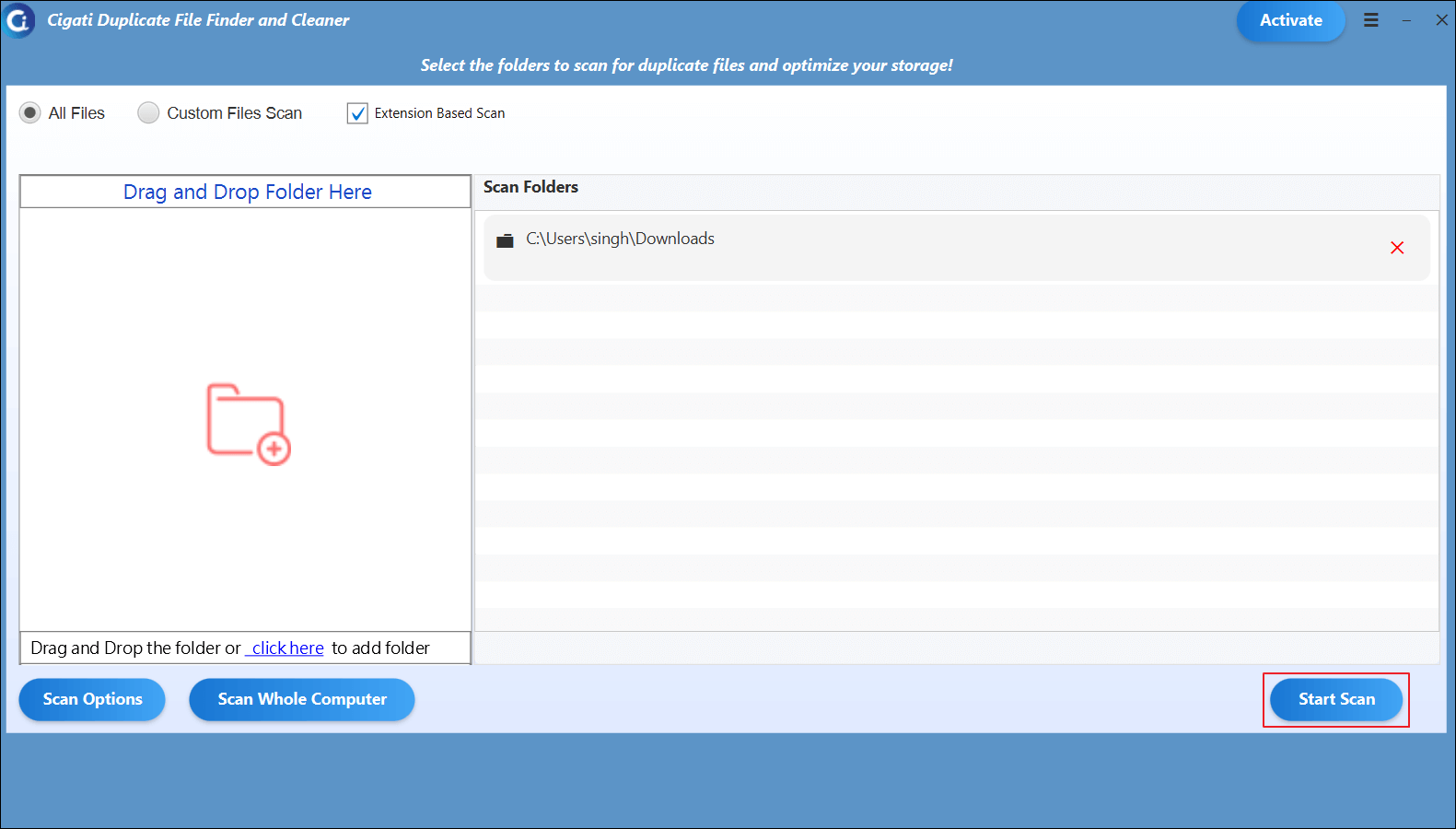This screenshot has height=829, width=1456.
Task: Remove Downloads folder with red X icon
Action: point(1397,248)
